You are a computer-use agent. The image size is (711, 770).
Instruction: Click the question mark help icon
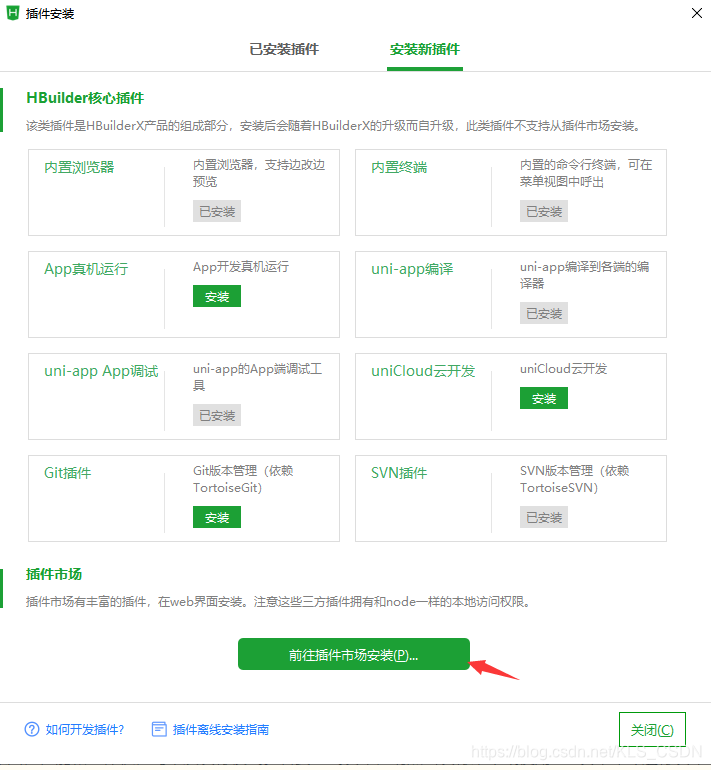pyautogui.click(x=32, y=729)
